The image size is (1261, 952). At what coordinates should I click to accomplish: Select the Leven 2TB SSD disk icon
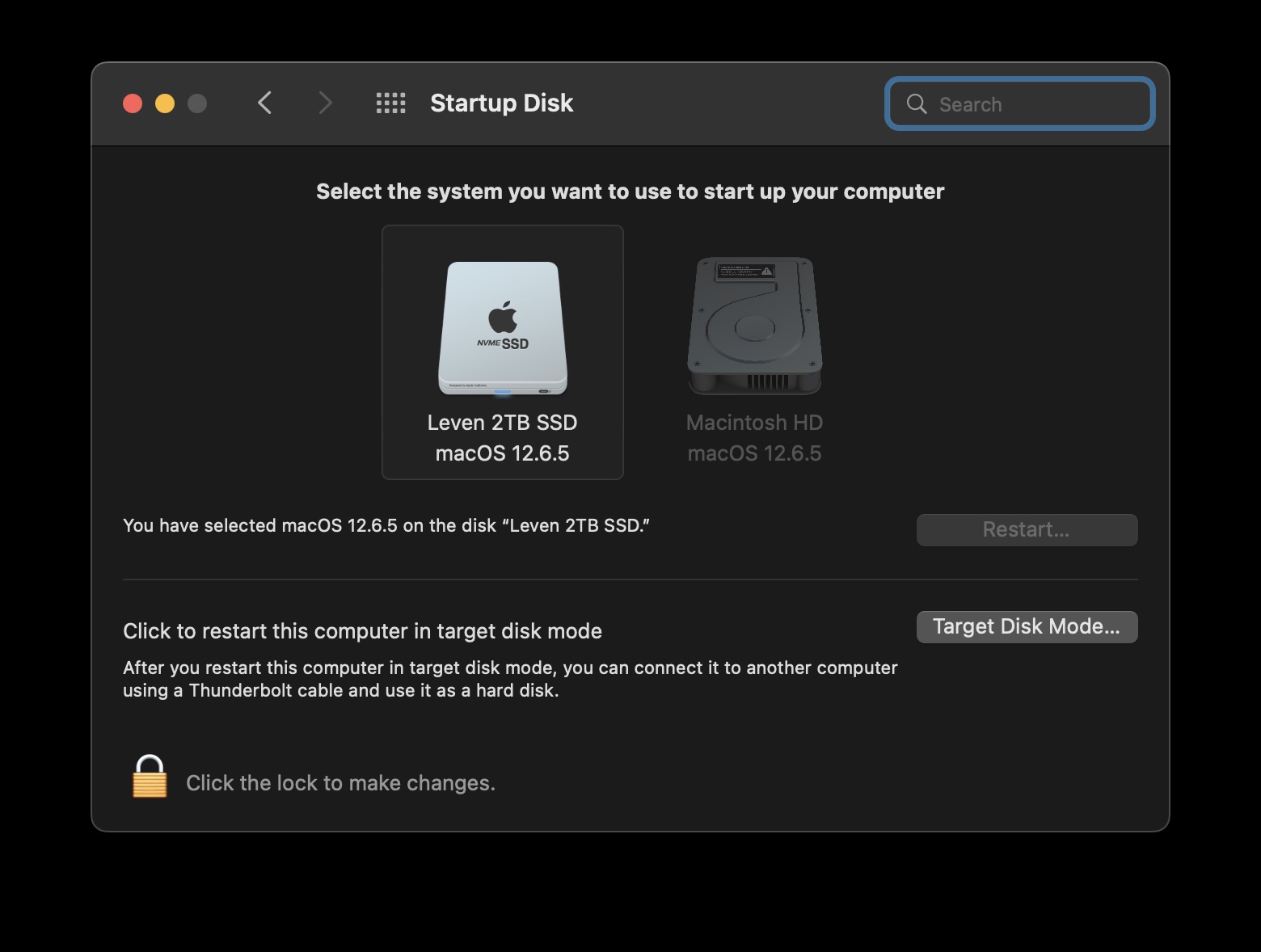point(503,328)
